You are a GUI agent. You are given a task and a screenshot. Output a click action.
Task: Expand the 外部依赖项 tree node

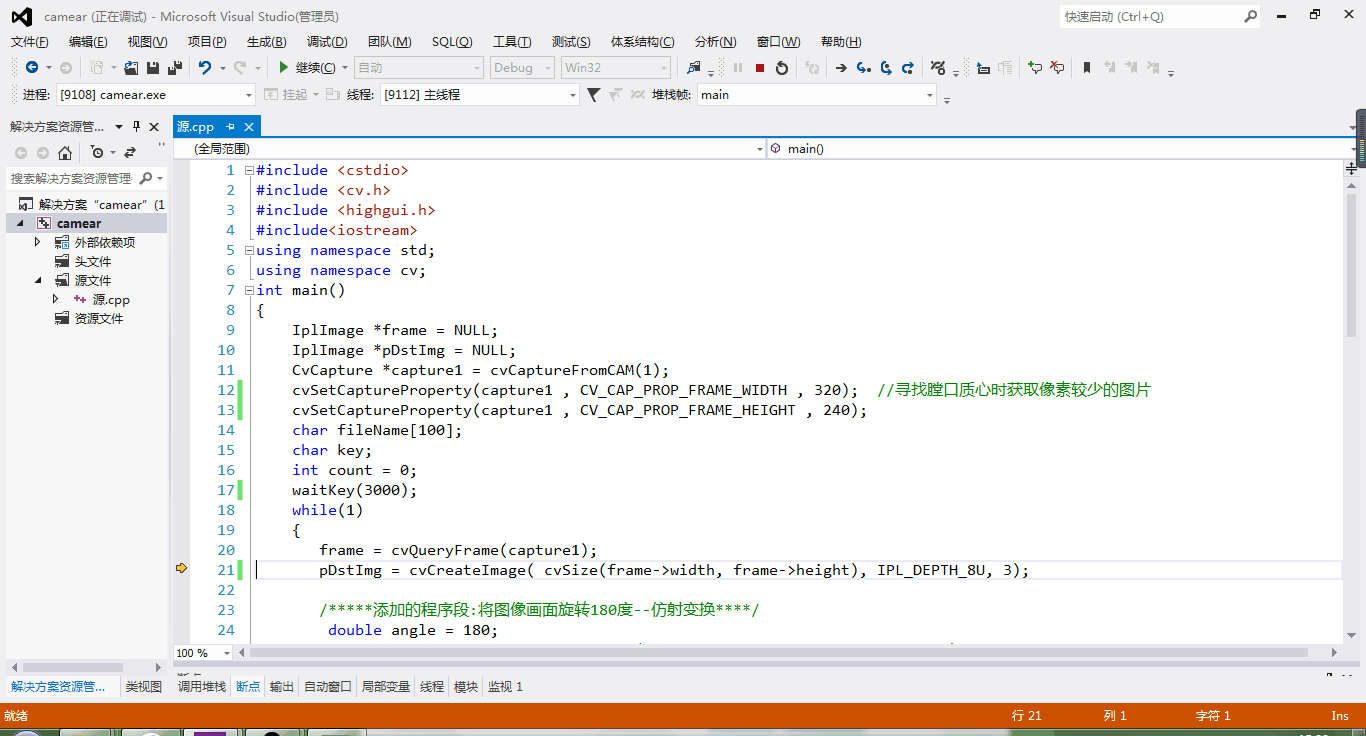(37, 242)
